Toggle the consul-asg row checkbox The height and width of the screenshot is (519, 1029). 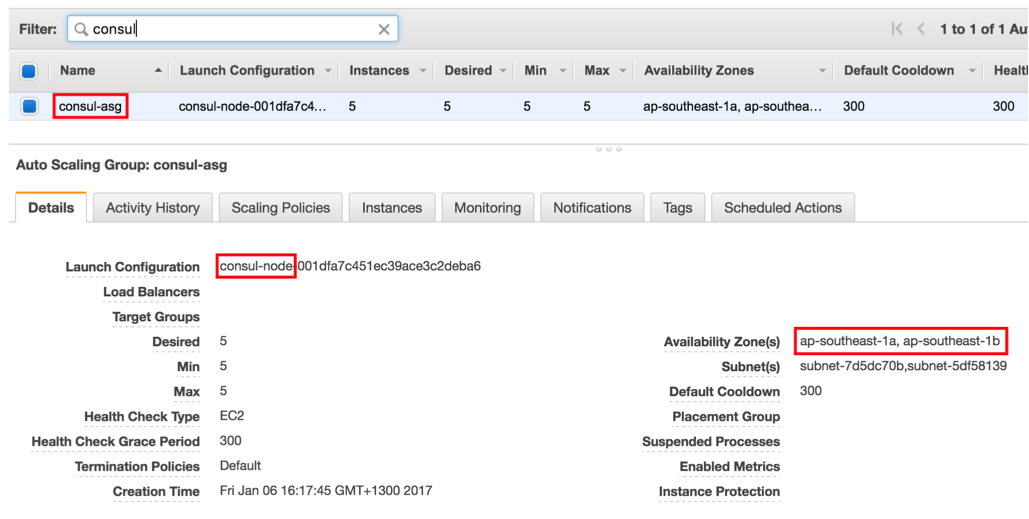click(29, 106)
